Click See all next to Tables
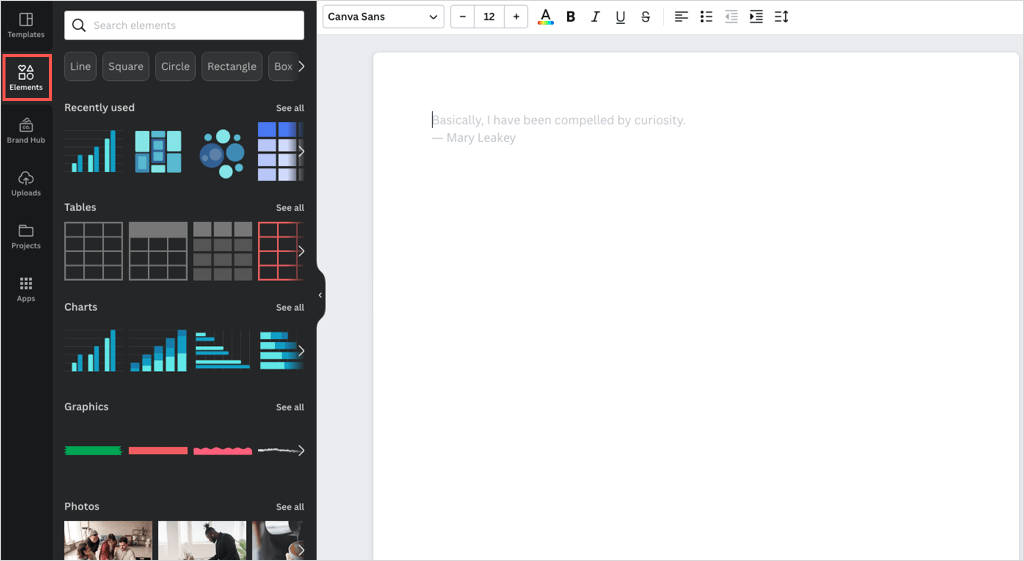Screen dimensions: 1024x561 pos(290,208)
